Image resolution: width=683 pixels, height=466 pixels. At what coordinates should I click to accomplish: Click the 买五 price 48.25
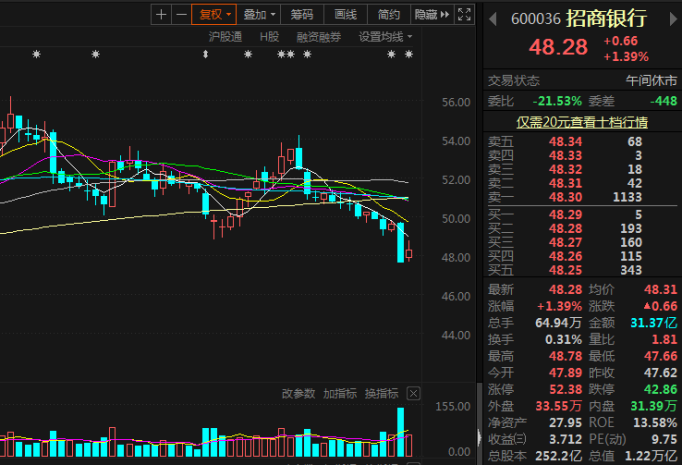click(x=565, y=270)
